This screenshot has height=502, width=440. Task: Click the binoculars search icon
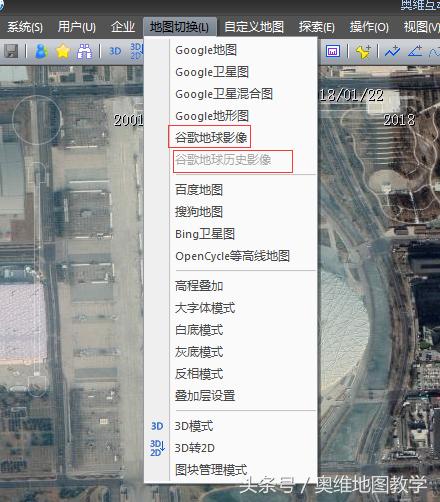tap(84, 51)
